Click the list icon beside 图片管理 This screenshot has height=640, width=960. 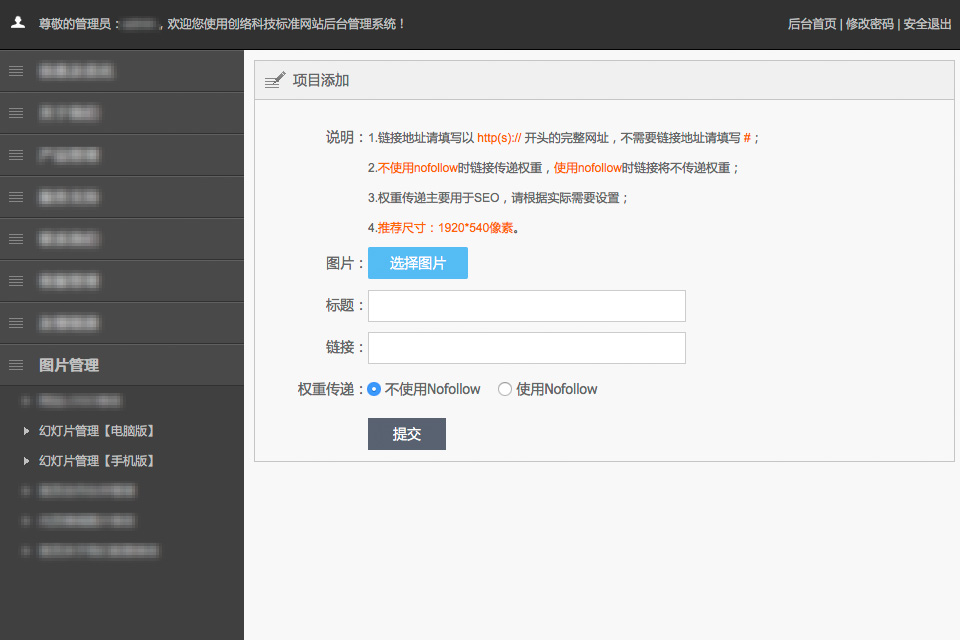pyautogui.click(x=15, y=365)
